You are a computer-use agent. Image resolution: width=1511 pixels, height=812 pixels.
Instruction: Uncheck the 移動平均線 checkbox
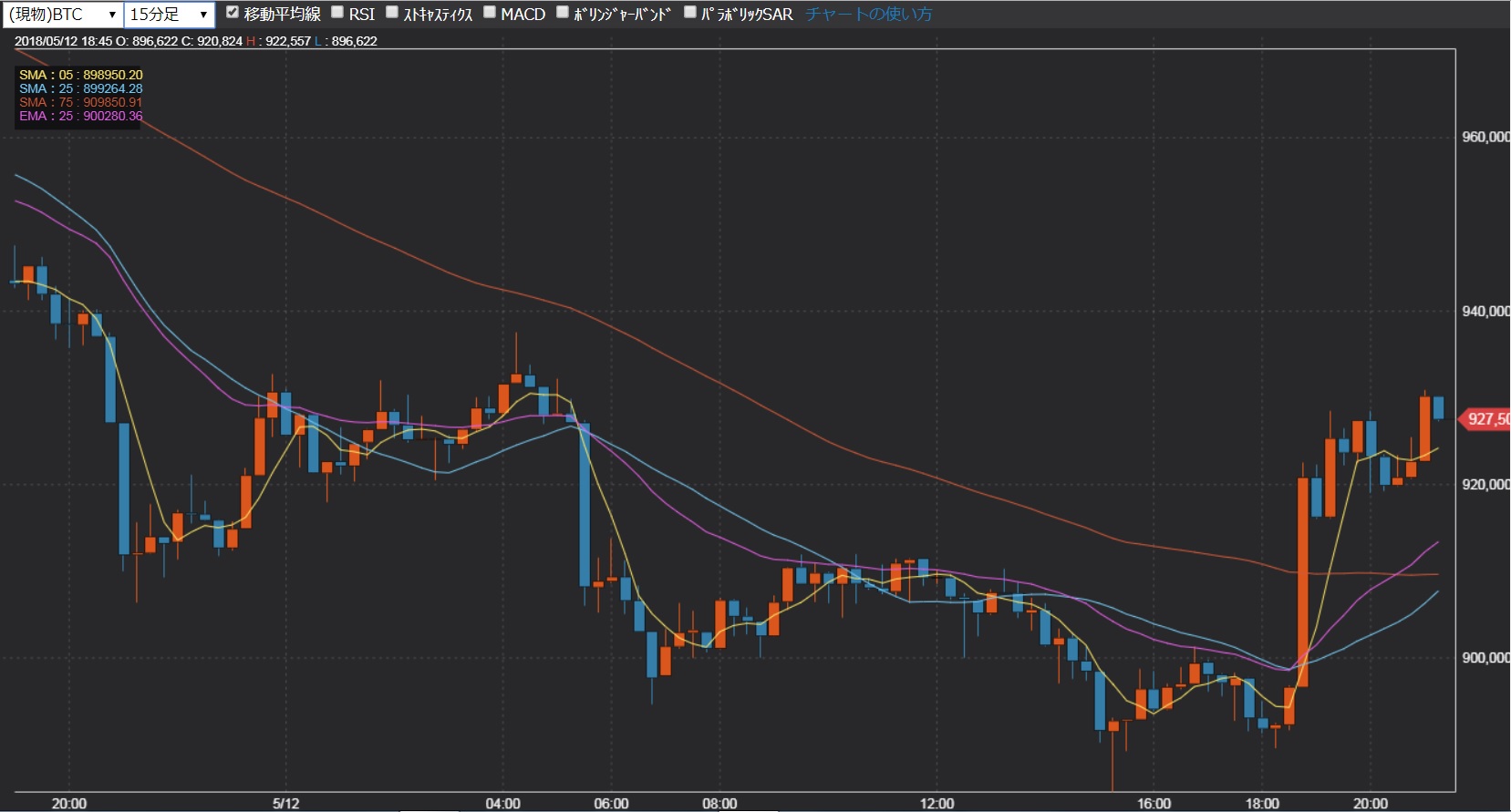tap(233, 13)
